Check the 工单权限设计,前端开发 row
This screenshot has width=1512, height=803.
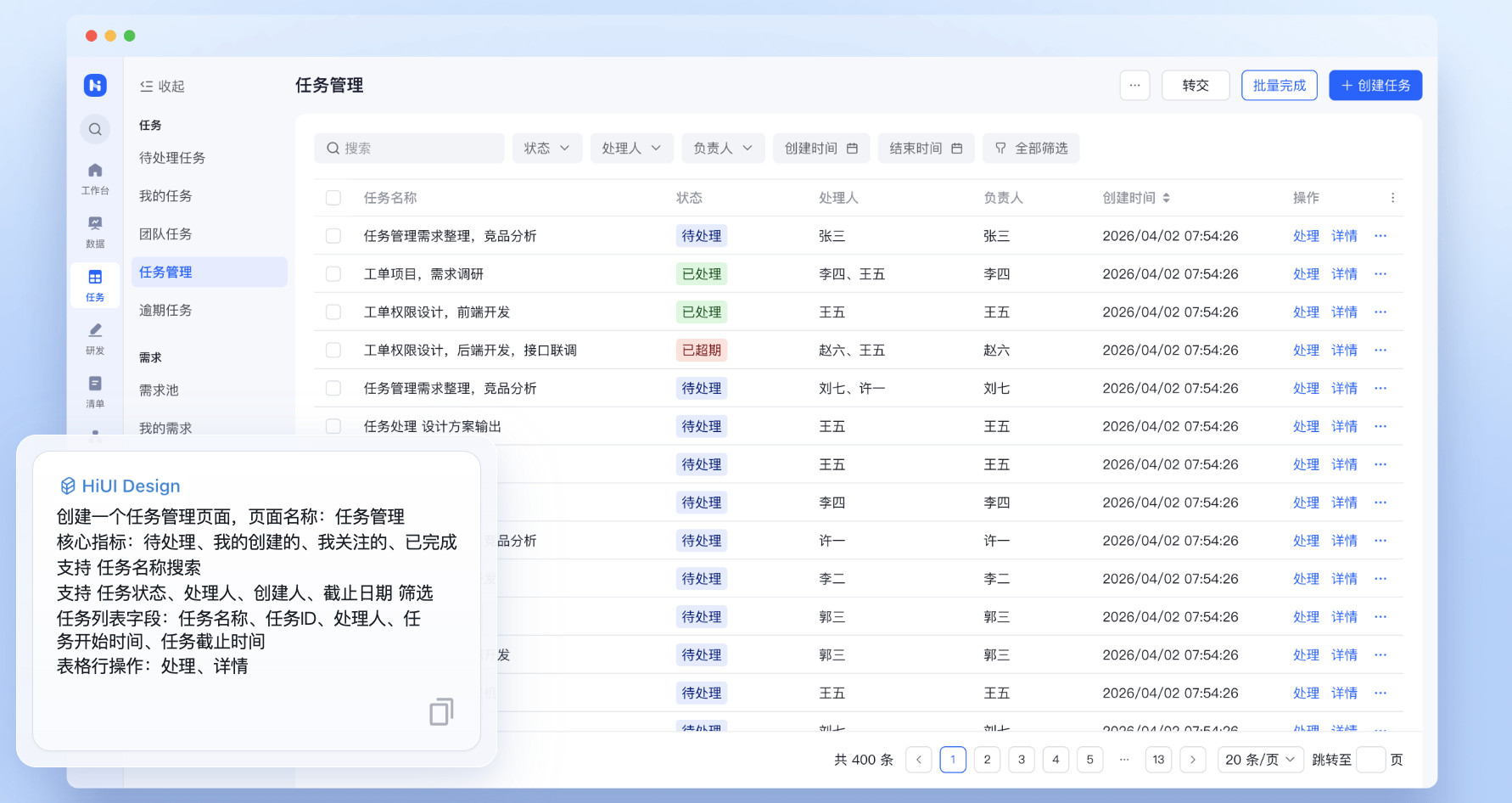(333, 312)
